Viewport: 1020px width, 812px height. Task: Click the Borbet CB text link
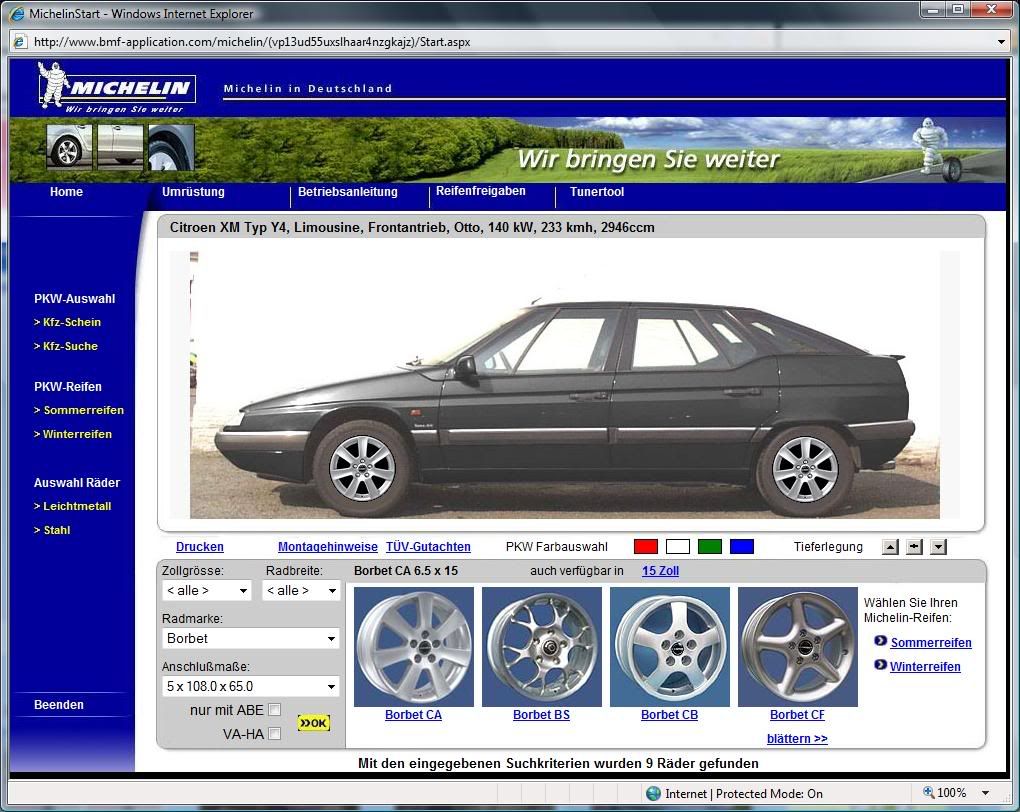pyautogui.click(x=669, y=714)
